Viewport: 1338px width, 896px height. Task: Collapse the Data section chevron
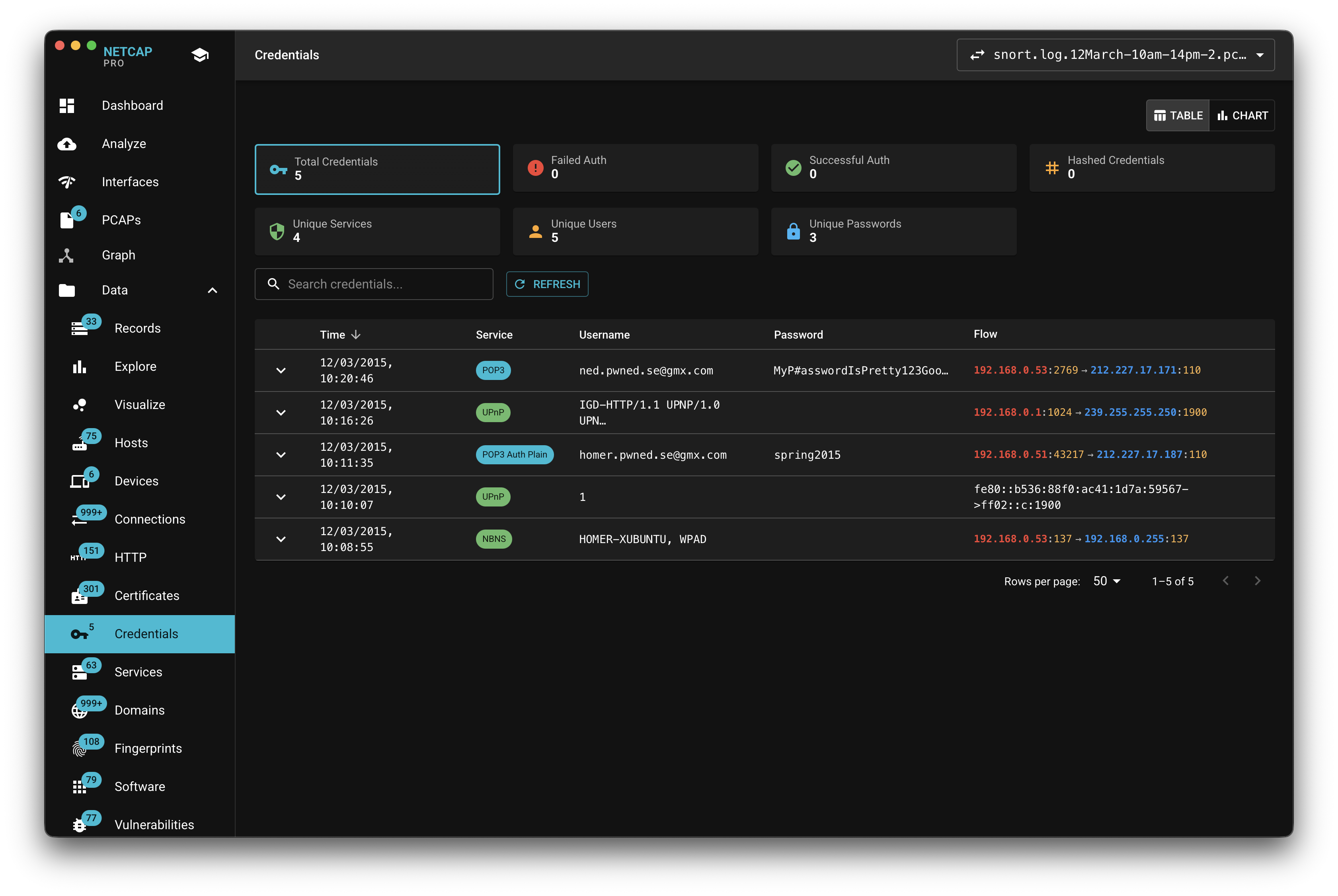click(x=212, y=290)
